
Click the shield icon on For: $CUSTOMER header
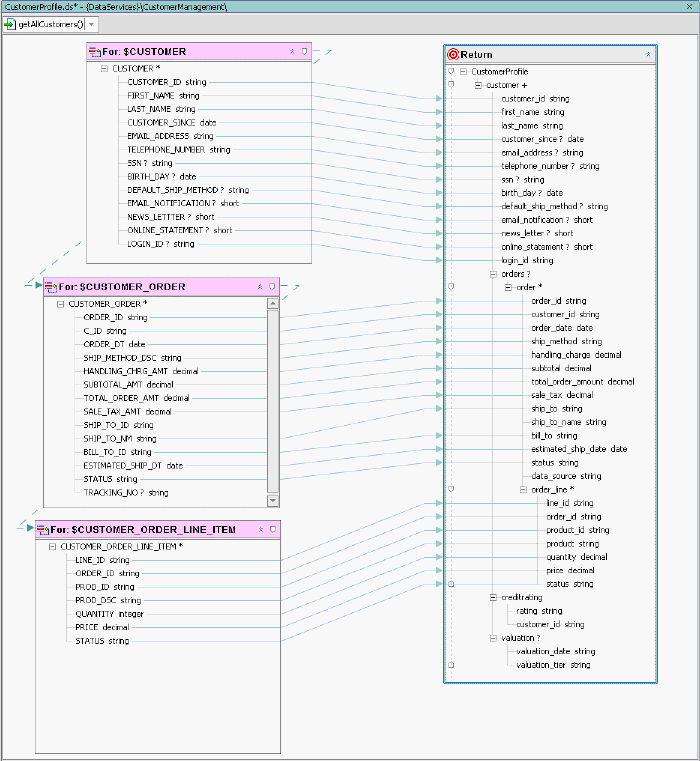pos(304,51)
